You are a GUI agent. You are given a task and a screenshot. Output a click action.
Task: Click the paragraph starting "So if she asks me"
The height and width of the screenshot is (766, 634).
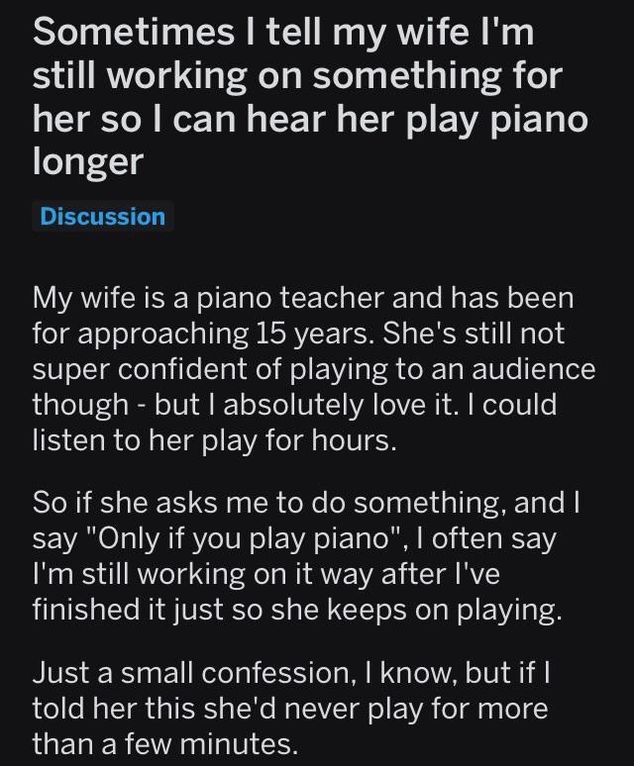coord(306,556)
